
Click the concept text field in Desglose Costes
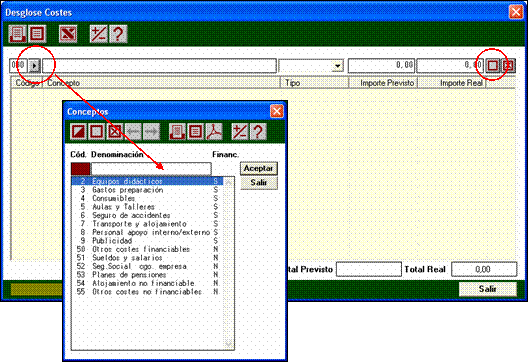pos(159,65)
